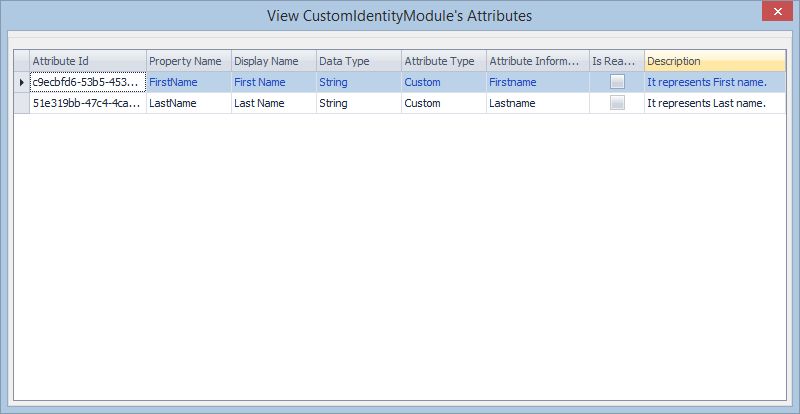Select attribute id 51e319bb-47c4-4ca... cell
The width and height of the screenshot is (800, 414).
point(88,103)
